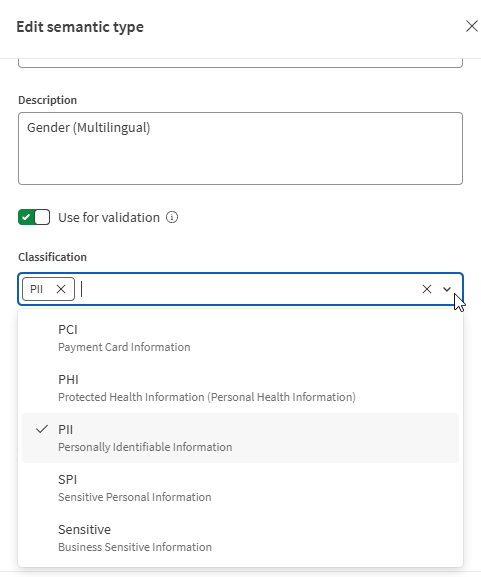Remove the PII tag chip
Viewport: 481px width, 577px height.
tap(61, 289)
